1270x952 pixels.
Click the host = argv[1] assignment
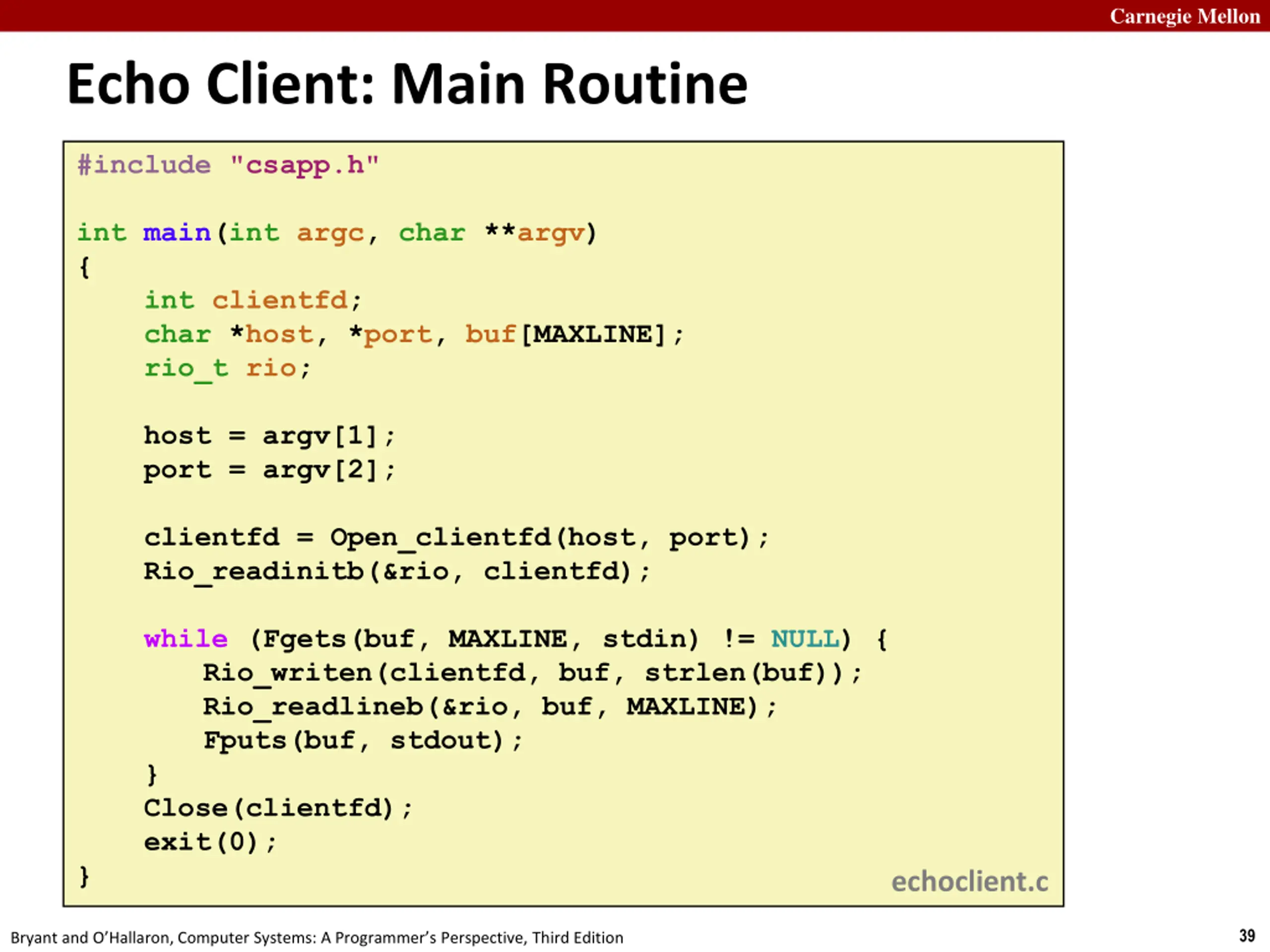(x=269, y=436)
